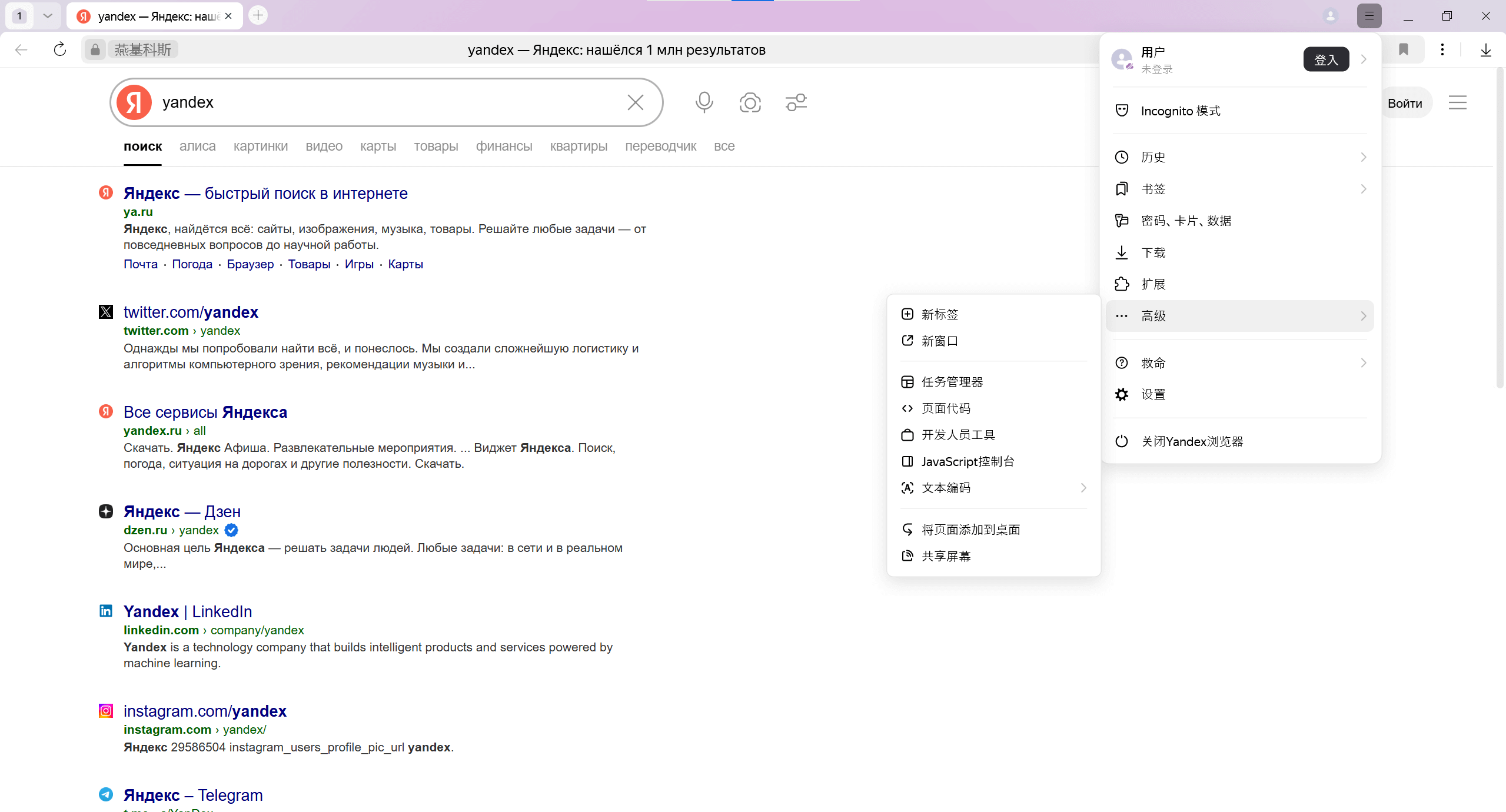Click the bookmark icon in toolbar

pos(1403,49)
